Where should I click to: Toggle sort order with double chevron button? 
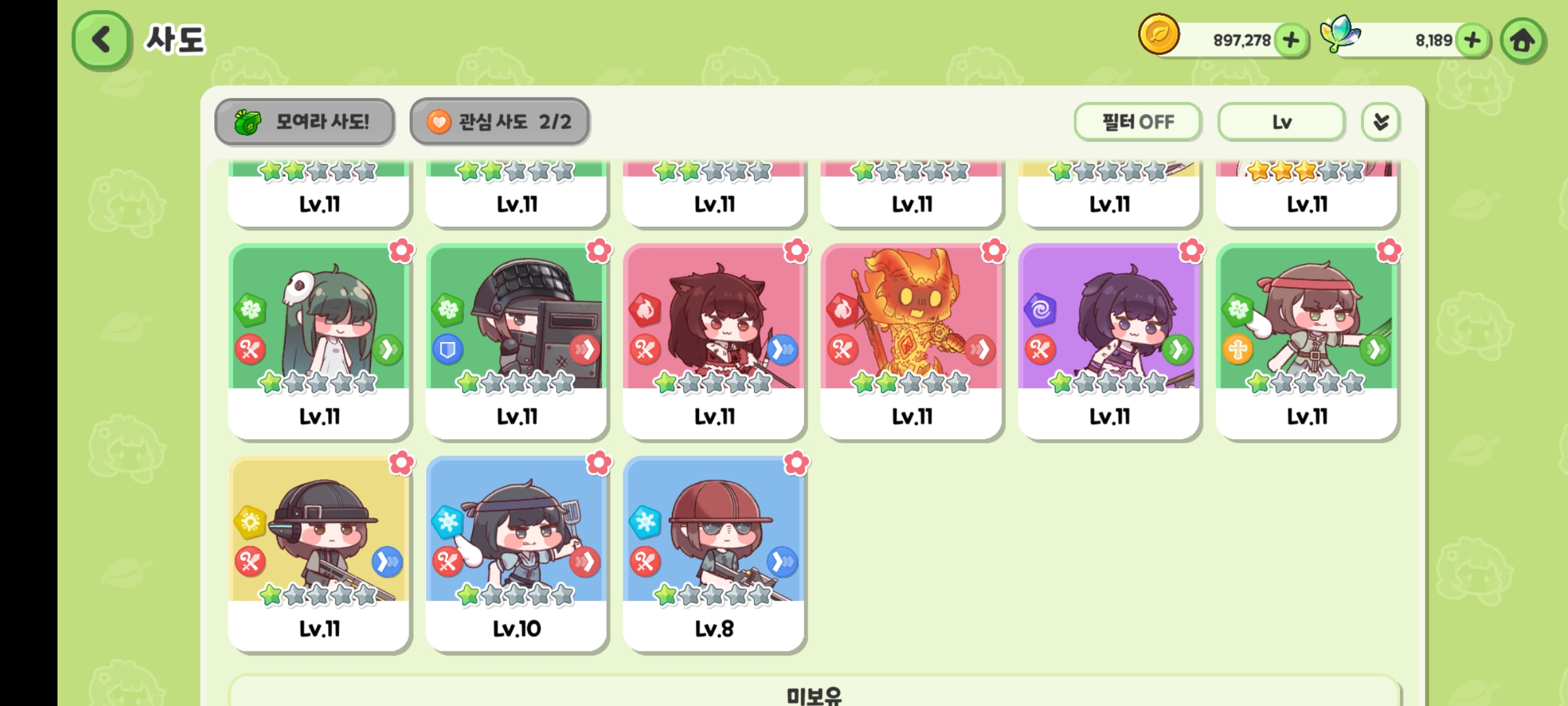(x=1380, y=122)
